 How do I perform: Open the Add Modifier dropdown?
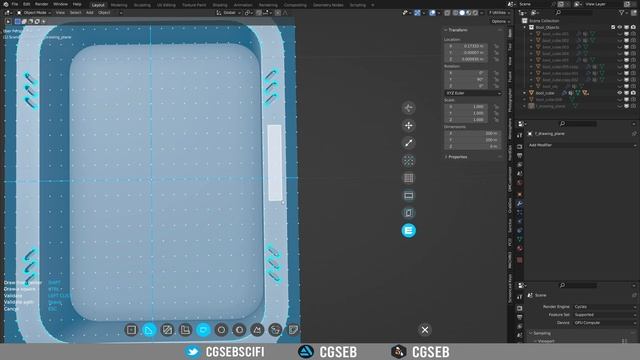tap(582, 145)
